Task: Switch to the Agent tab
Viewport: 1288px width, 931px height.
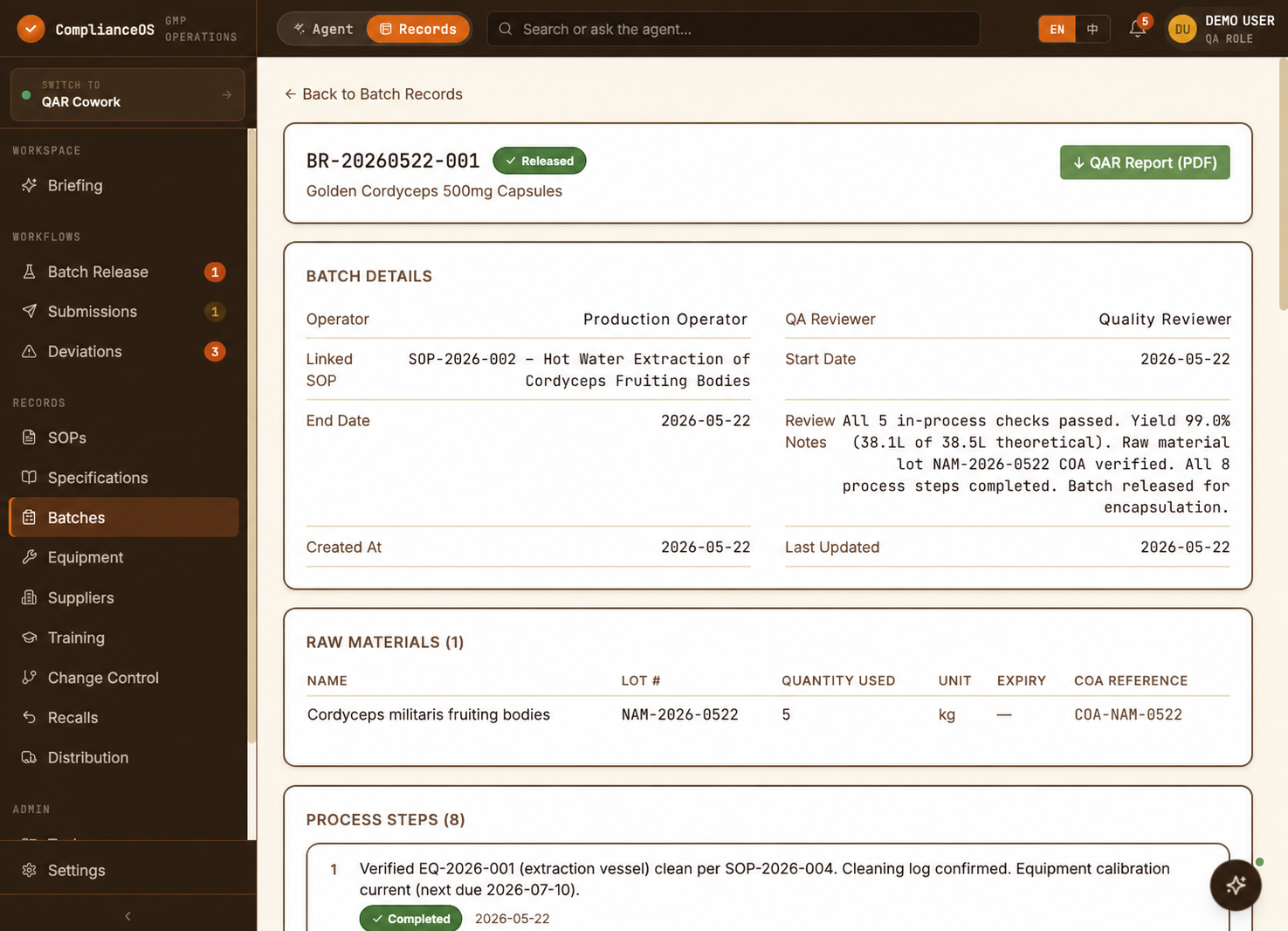Action: coord(323,29)
